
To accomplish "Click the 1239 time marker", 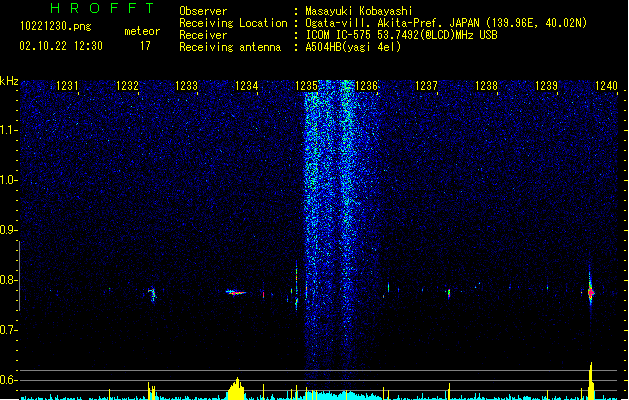I will 546,86.
